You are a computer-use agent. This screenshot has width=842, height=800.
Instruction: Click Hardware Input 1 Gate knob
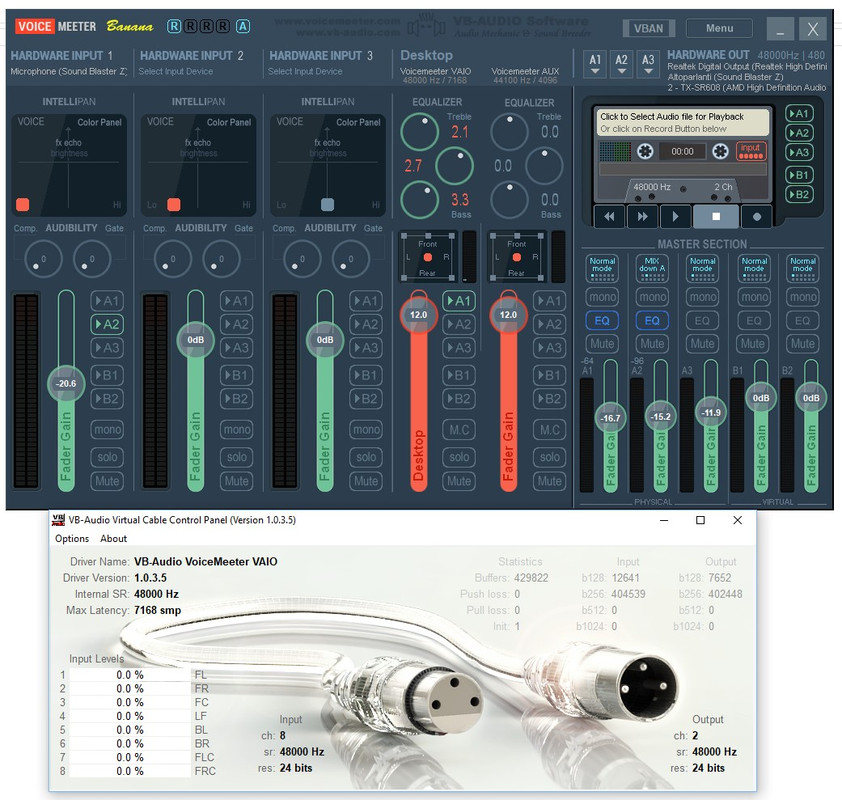pos(92,259)
